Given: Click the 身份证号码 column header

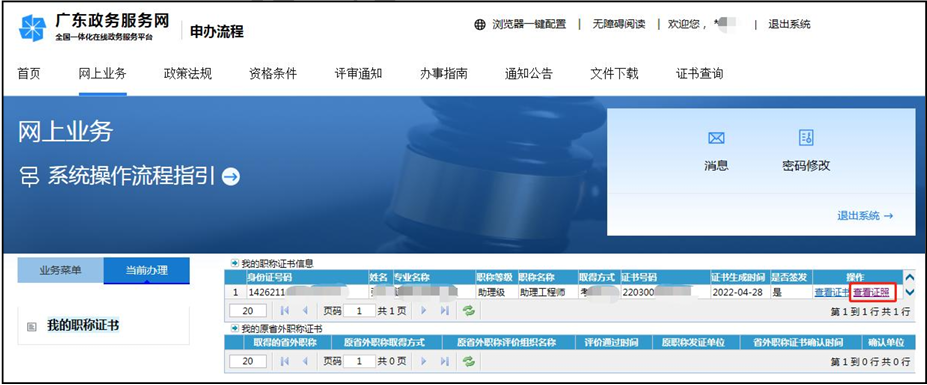Looking at the screenshot, I should coord(307,277).
